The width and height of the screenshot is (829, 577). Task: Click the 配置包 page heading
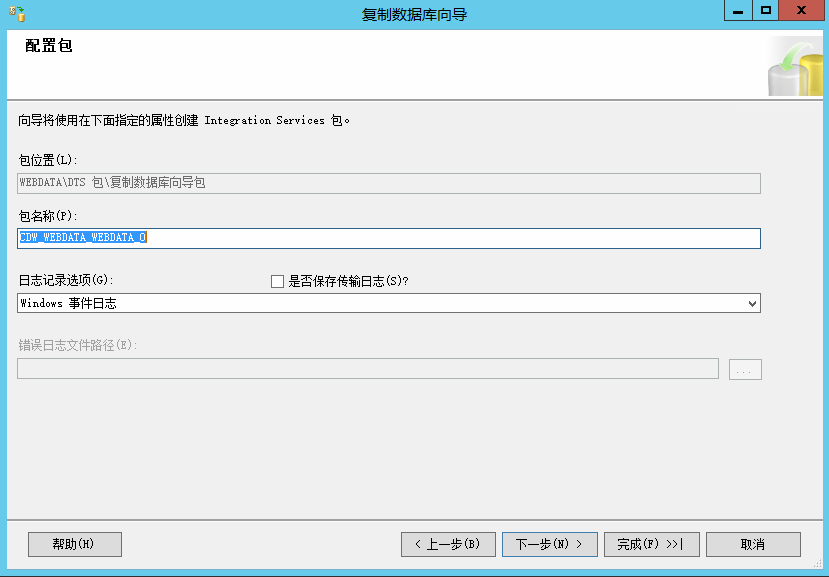click(x=49, y=46)
